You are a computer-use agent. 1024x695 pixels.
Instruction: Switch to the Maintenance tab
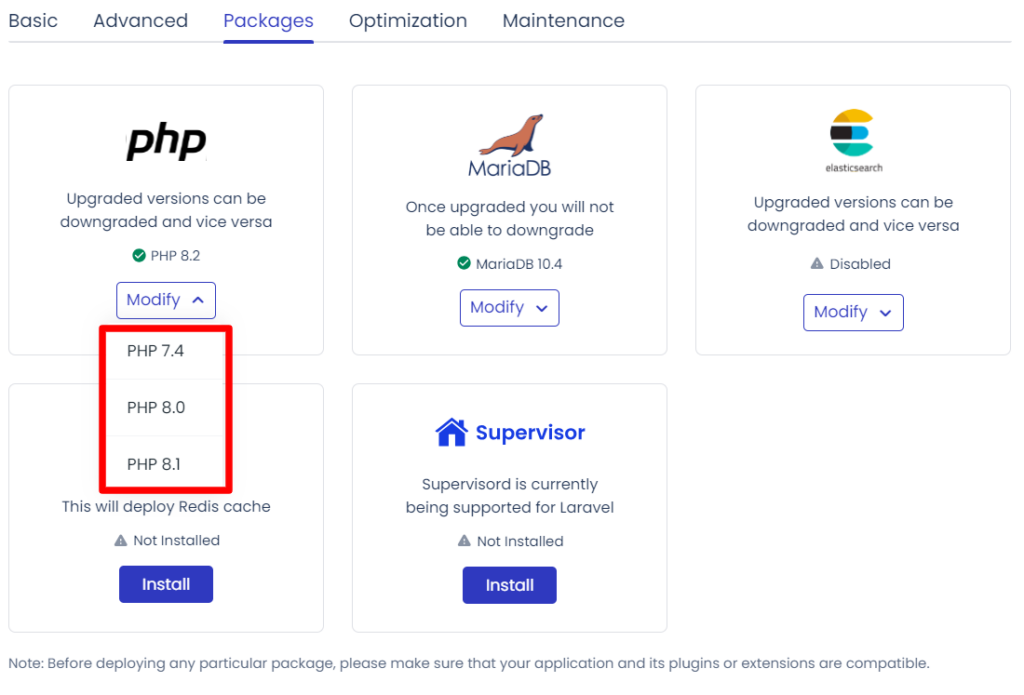tap(563, 20)
